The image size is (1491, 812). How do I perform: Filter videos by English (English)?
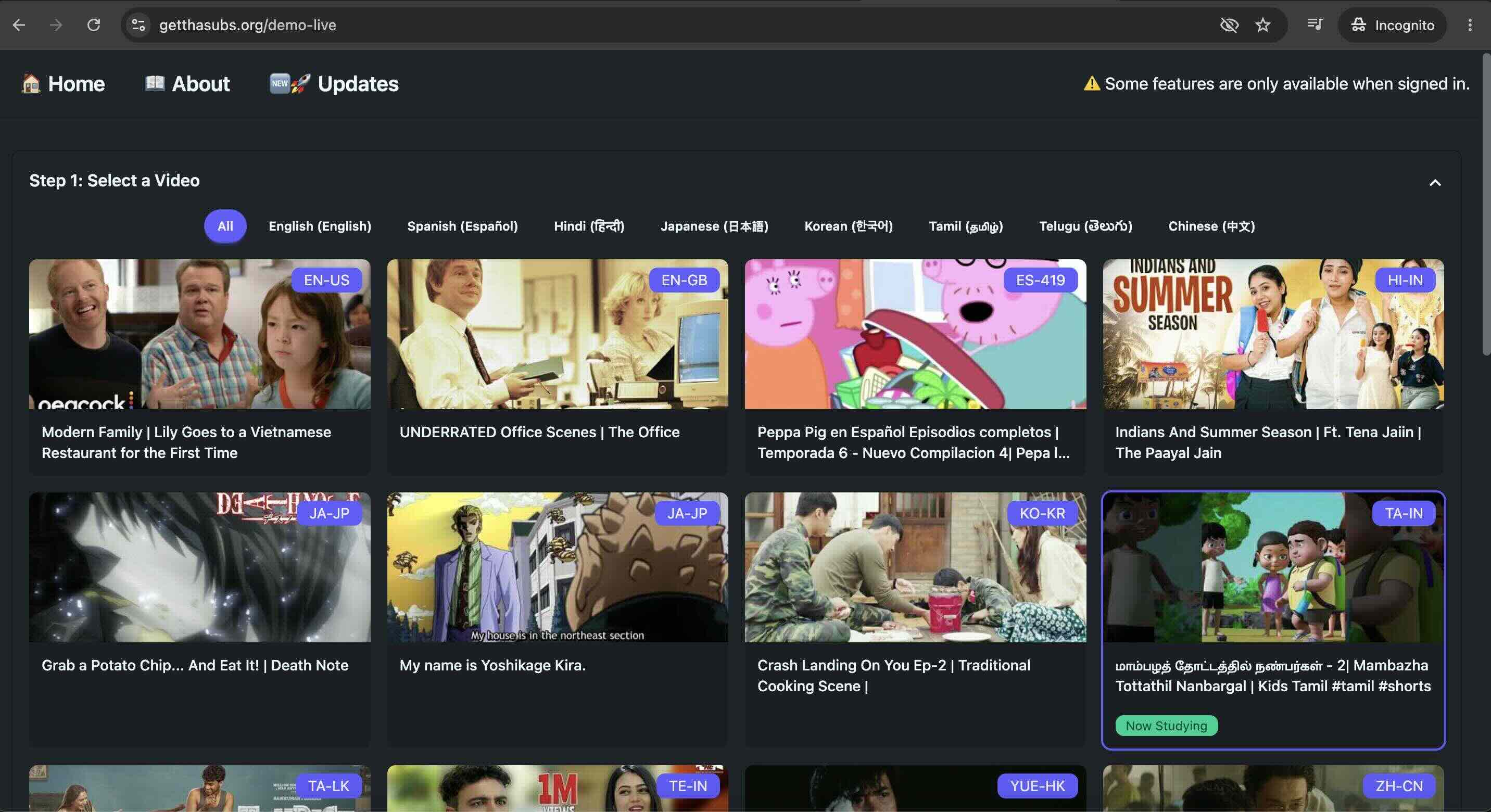tap(320, 226)
